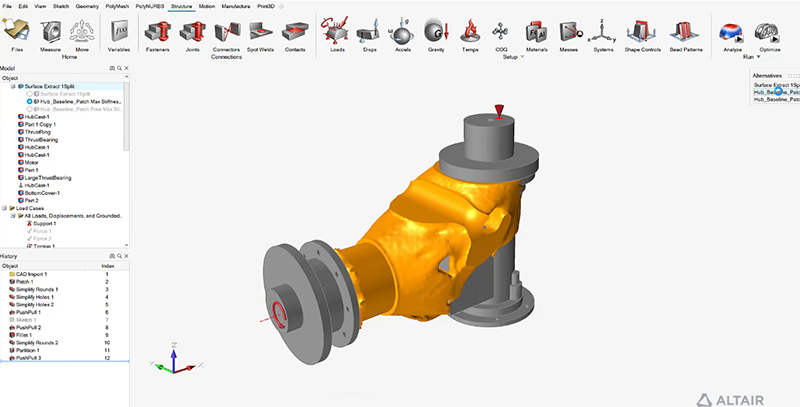Select the Shape Controls tool
Screen dimensions: 800x407
click(642, 36)
